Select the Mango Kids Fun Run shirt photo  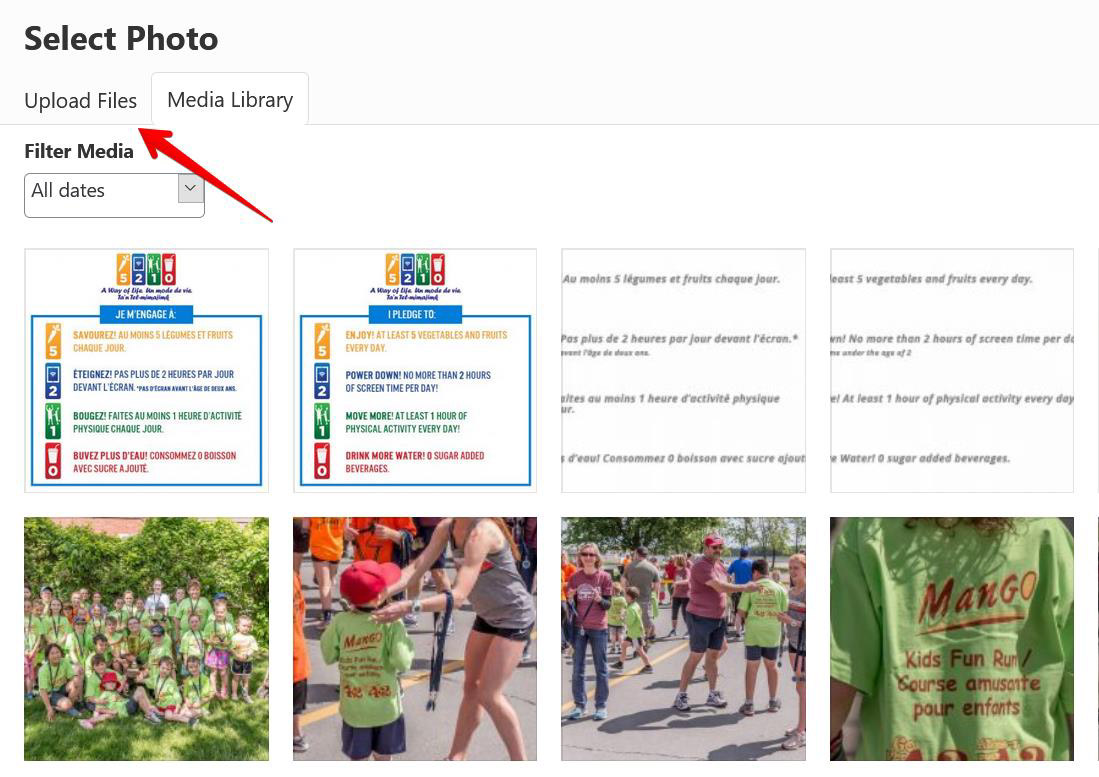952,639
